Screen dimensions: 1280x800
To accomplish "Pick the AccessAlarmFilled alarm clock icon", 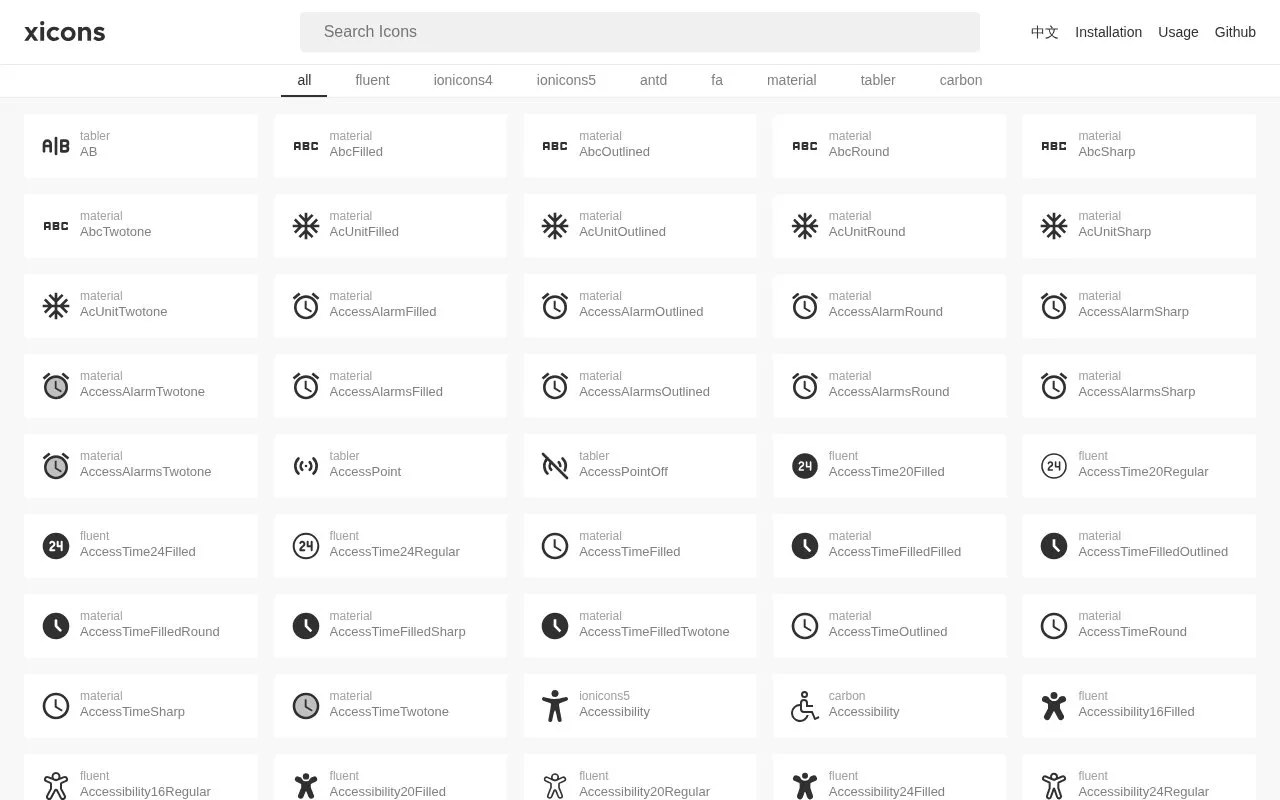I will (x=306, y=306).
